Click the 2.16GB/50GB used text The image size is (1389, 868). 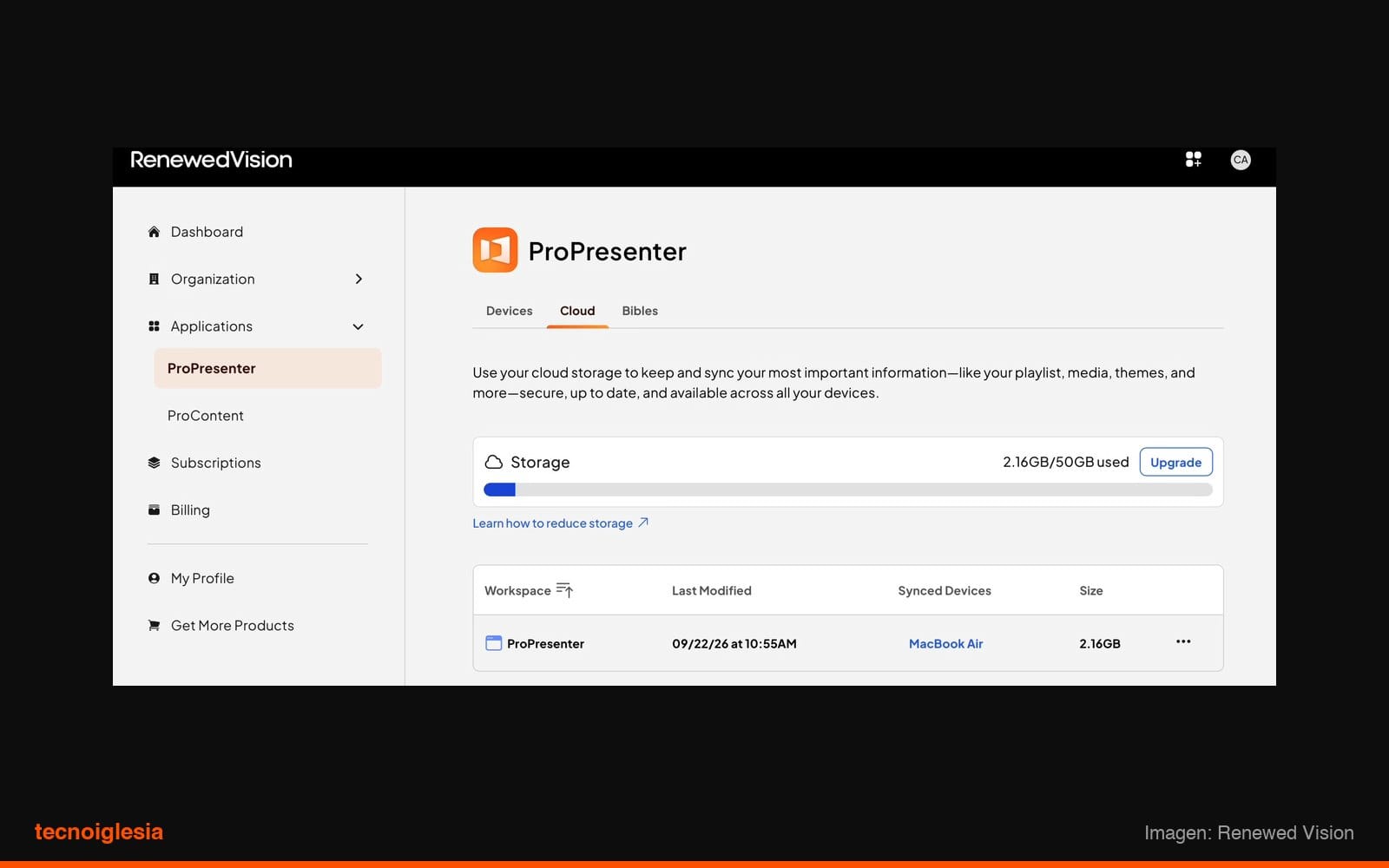pyautogui.click(x=1065, y=462)
